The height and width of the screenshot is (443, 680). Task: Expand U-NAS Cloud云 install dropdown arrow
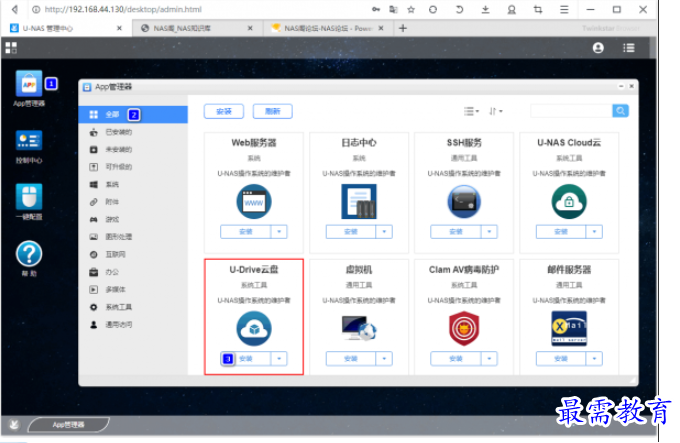coord(594,231)
